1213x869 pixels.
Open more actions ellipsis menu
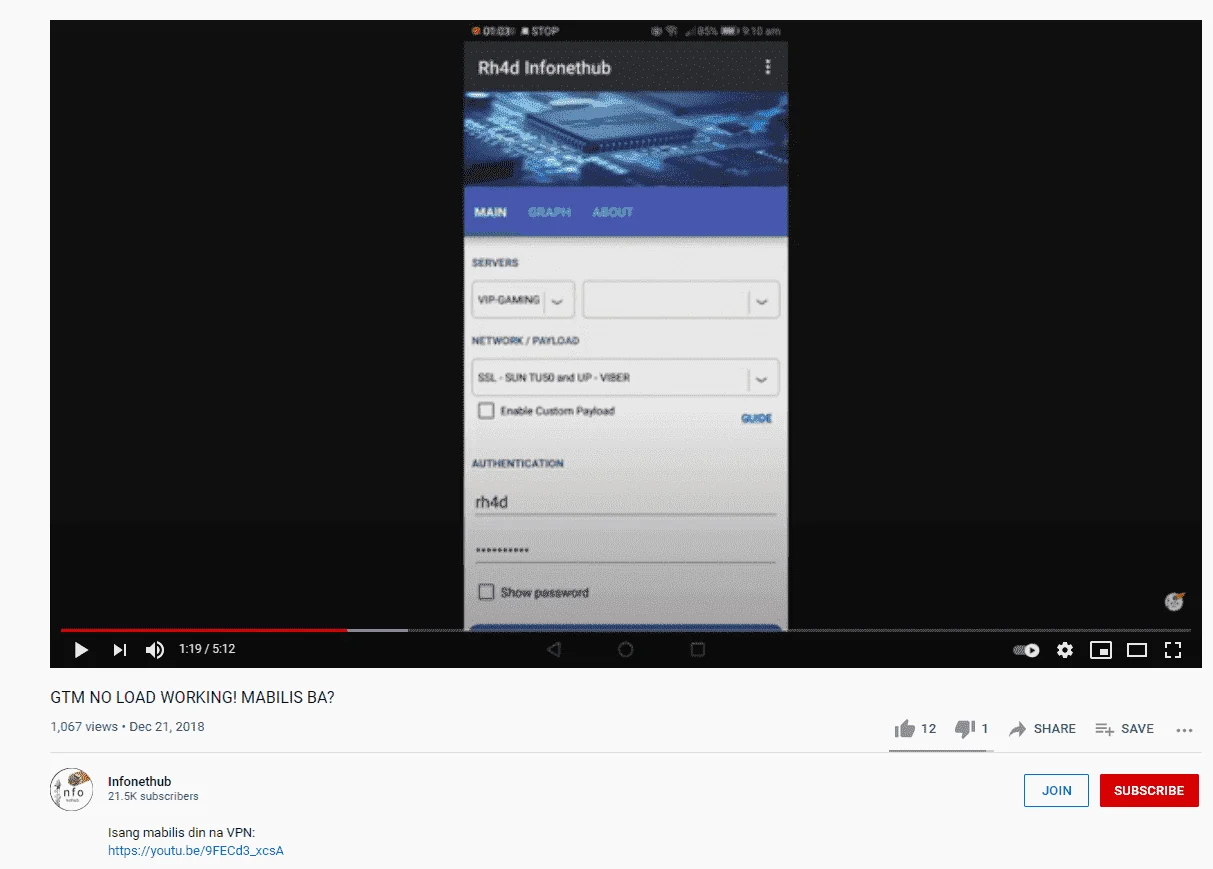1185,730
